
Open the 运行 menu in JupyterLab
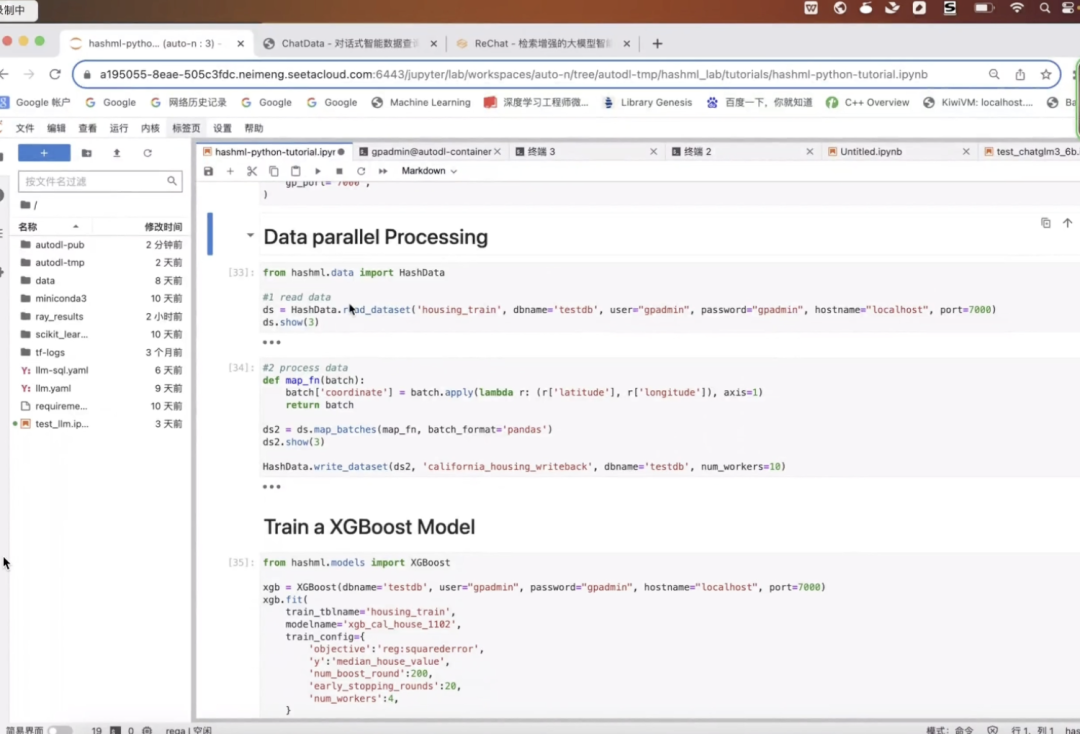tap(118, 128)
